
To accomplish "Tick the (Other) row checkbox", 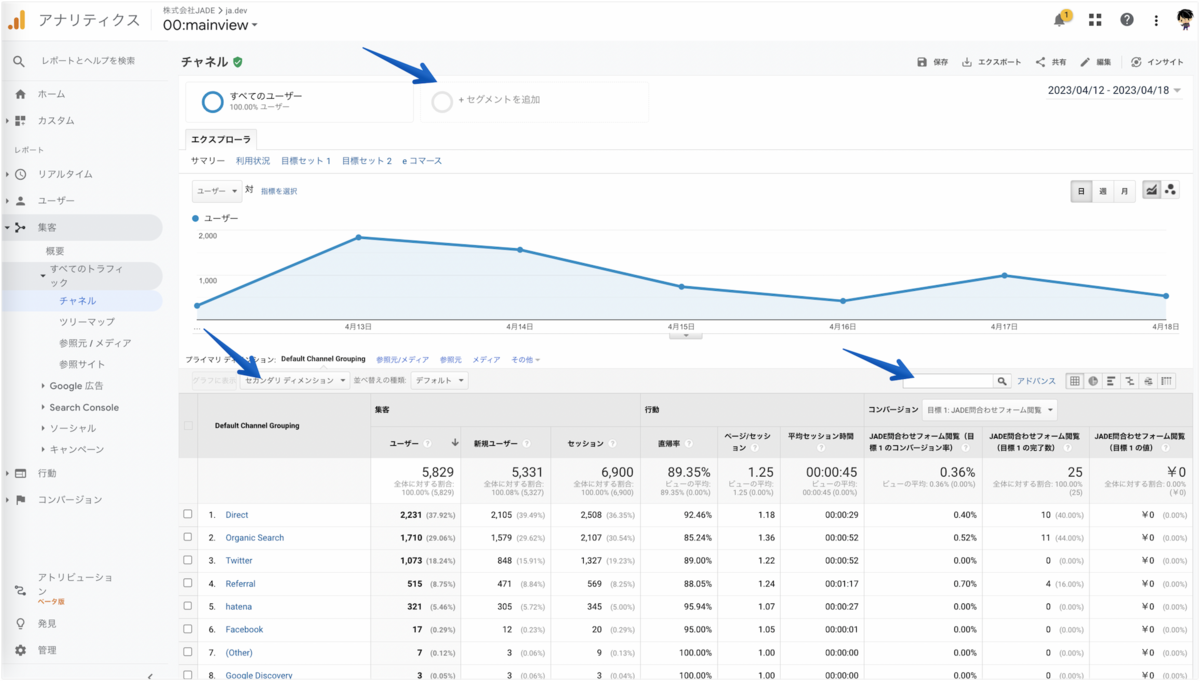I will pyautogui.click(x=188, y=652).
